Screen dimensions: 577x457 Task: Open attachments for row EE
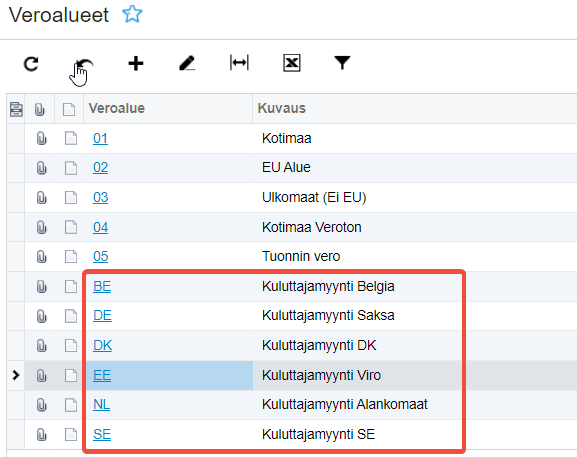coord(42,376)
